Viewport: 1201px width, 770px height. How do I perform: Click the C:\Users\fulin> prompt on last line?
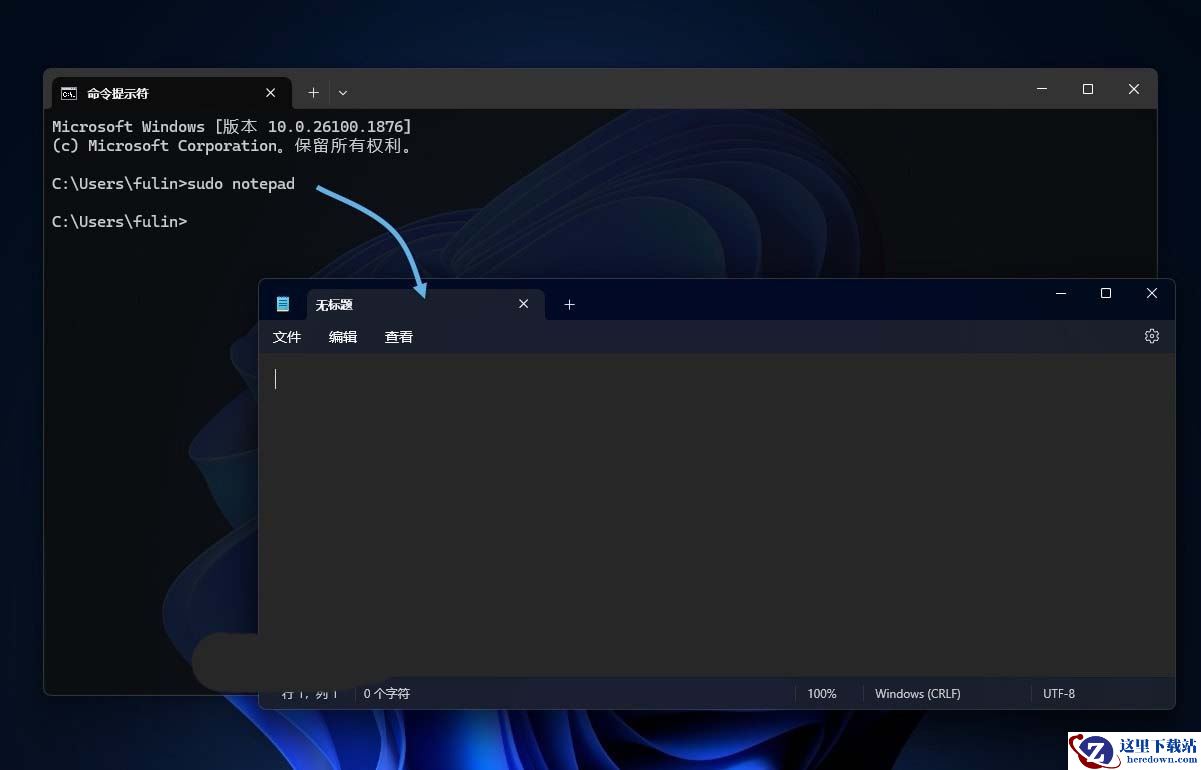pyautogui.click(x=119, y=221)
